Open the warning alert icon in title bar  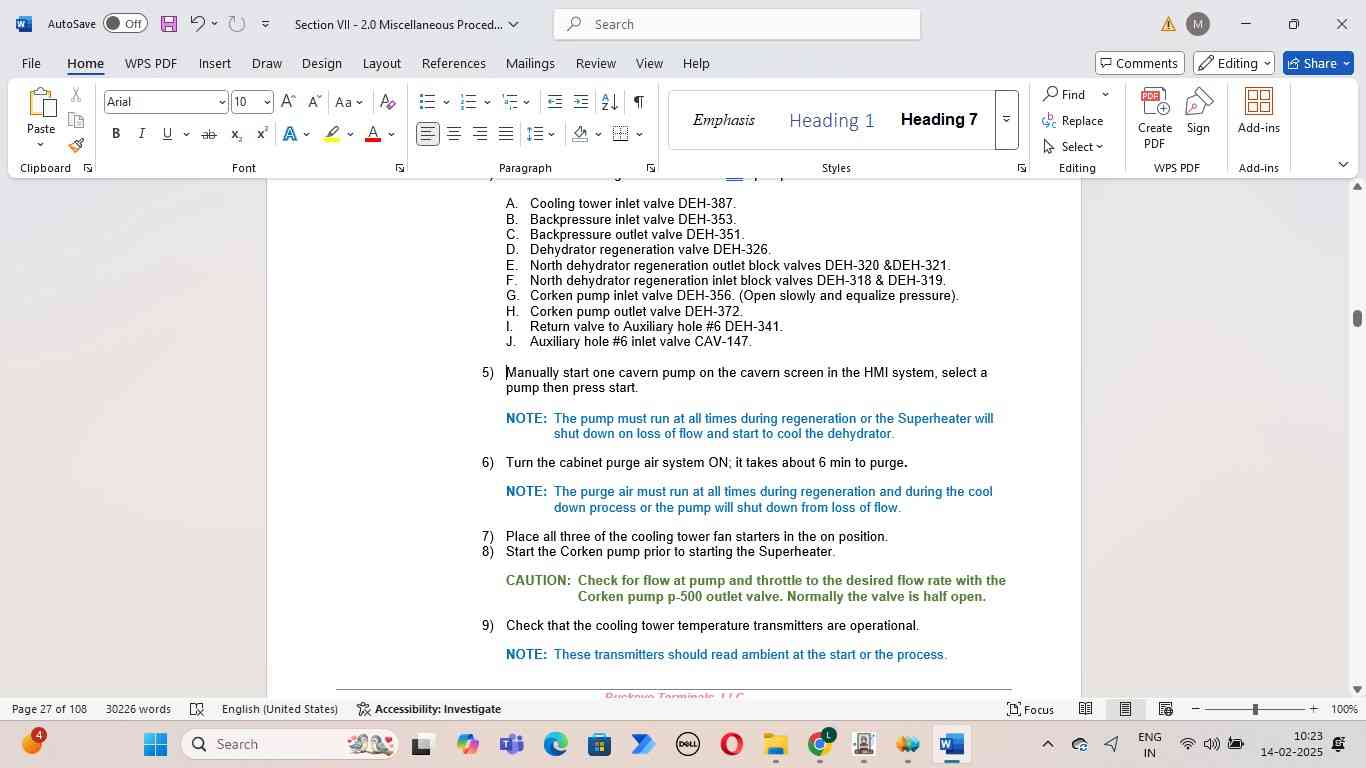pyautogui.click(x=1168, y=24)
